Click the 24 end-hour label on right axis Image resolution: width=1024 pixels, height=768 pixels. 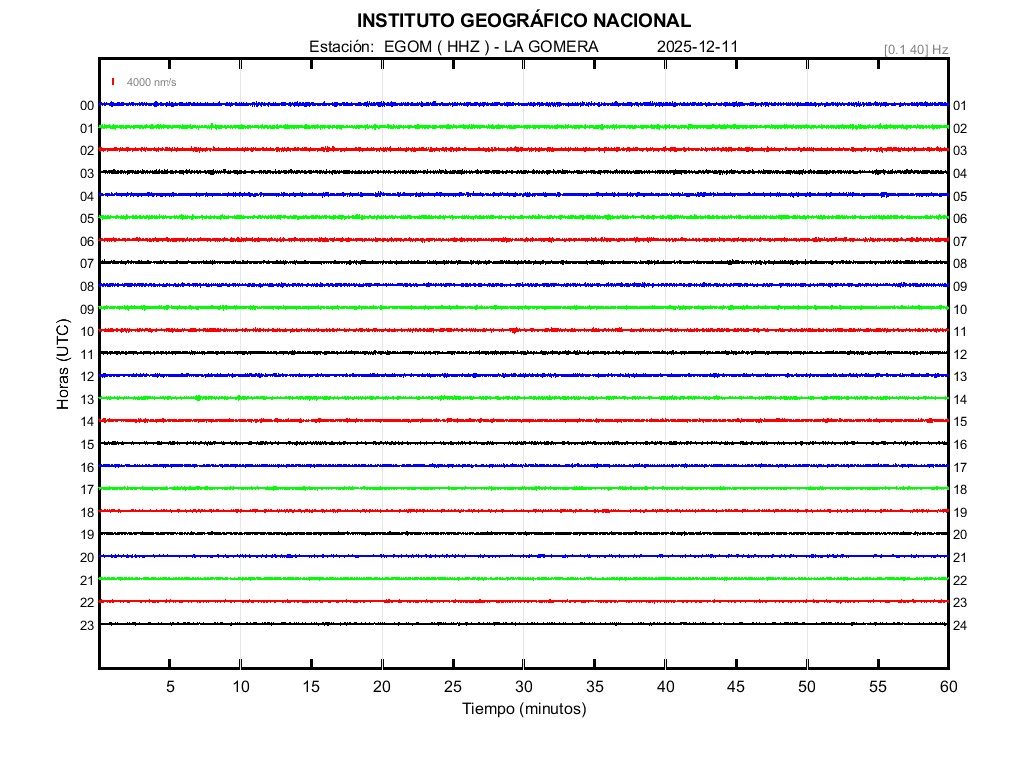(960, 626)
